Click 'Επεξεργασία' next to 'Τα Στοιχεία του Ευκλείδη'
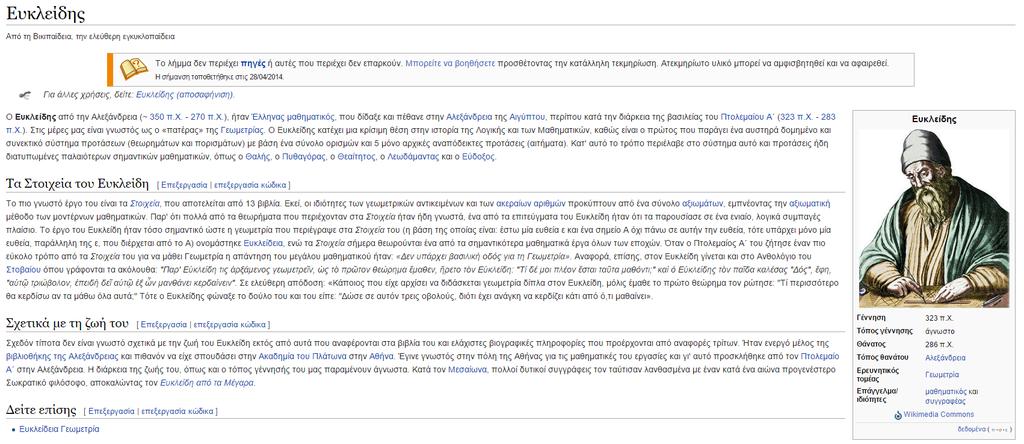The width and height of the screenshot is (1024, 444). tap(184, 185)
